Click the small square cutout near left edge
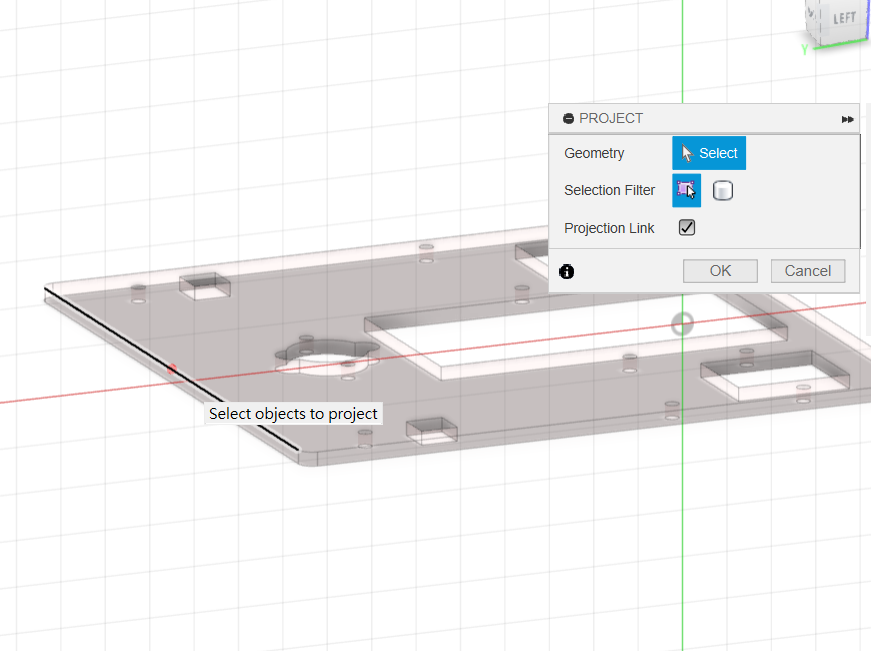Viewport: 871px width, 651px height. 205,285
